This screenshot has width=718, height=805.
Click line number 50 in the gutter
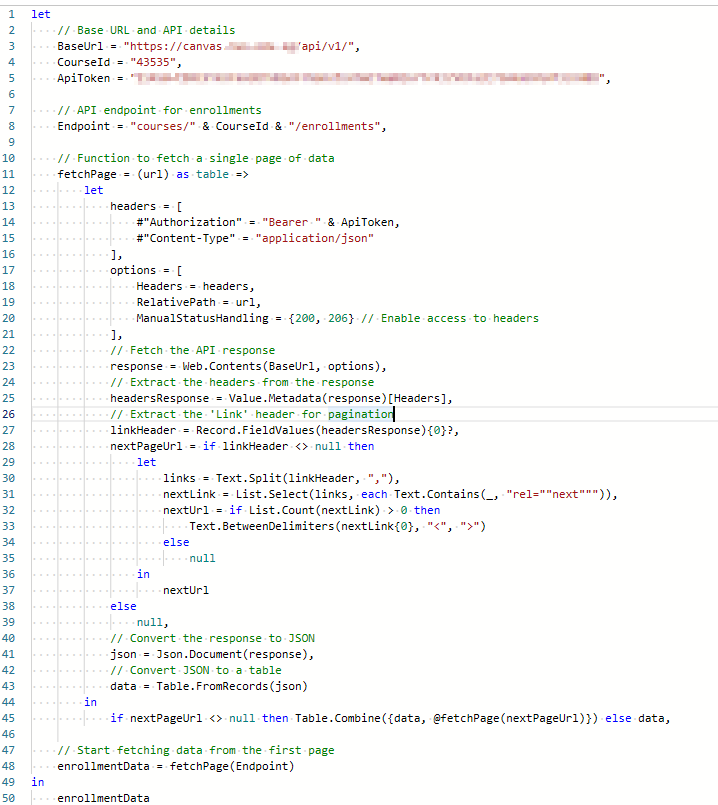(8, 798)
